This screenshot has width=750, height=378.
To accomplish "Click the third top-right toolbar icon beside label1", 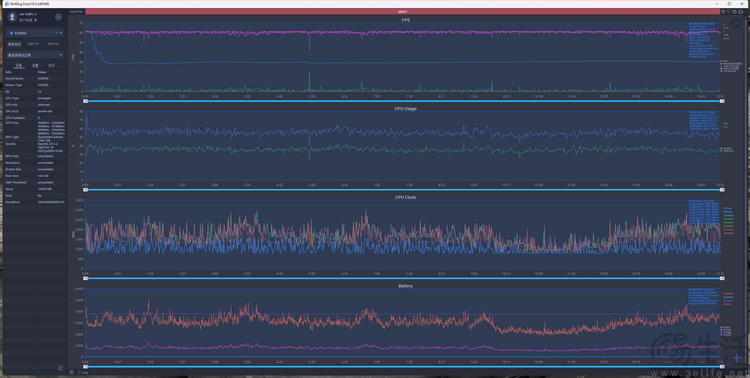I will (x=735, y=11).
